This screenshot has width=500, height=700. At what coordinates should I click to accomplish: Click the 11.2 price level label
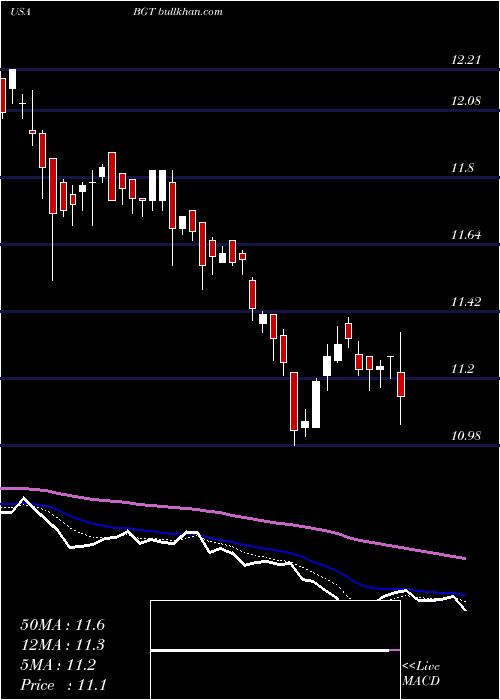462,369
